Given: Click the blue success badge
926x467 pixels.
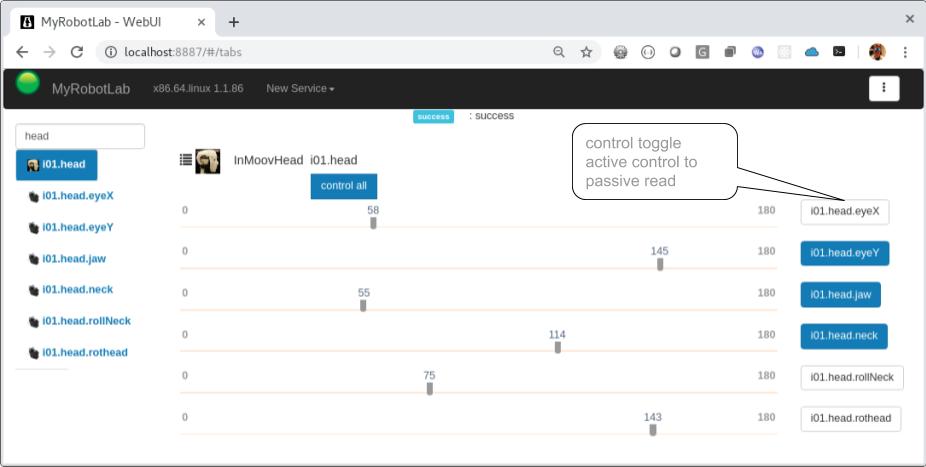Looking at the screenshot, I should click(433, 116).
